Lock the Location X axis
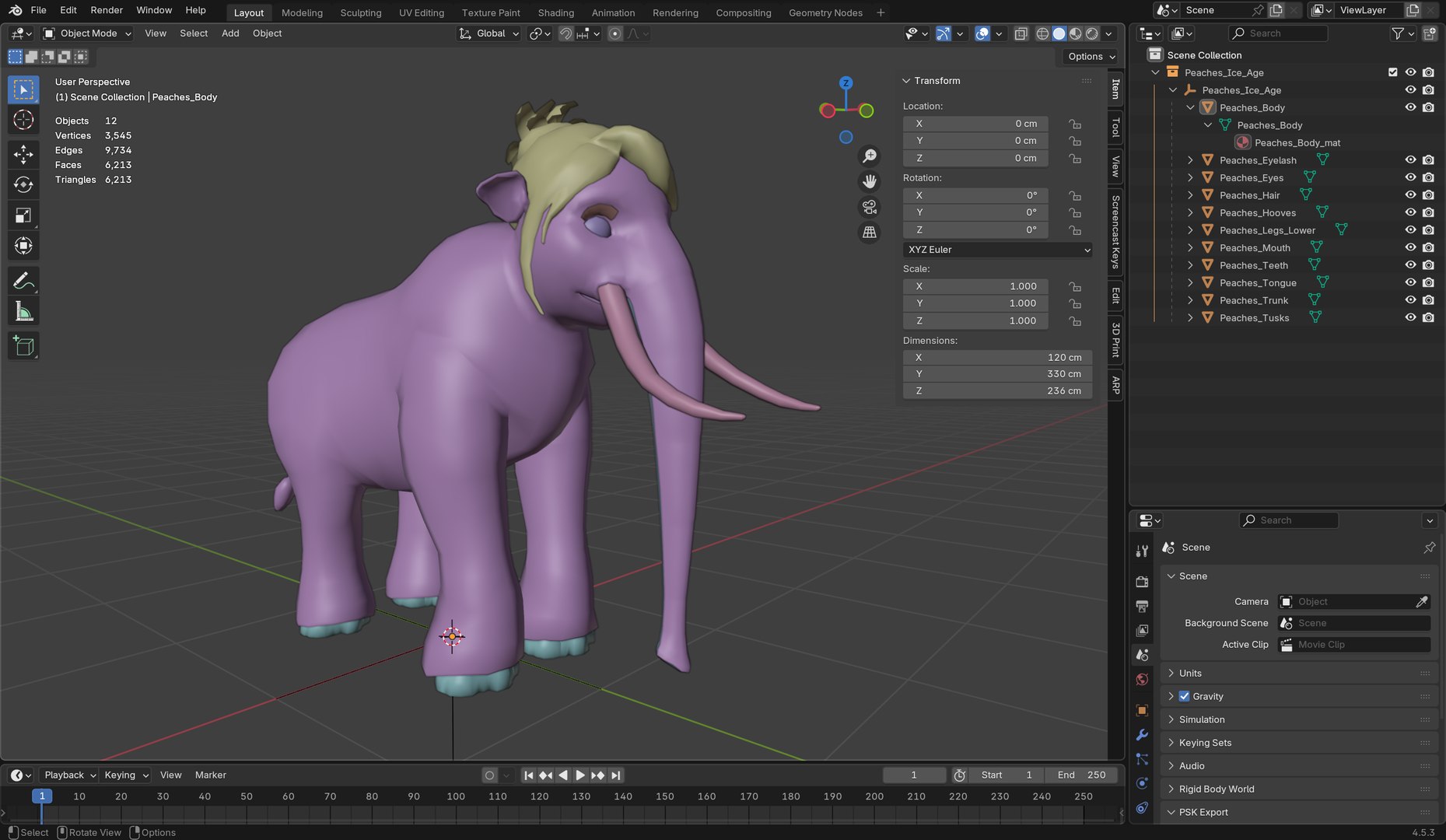Screen dimensions: 1446x840 (x=1075, y=124)
